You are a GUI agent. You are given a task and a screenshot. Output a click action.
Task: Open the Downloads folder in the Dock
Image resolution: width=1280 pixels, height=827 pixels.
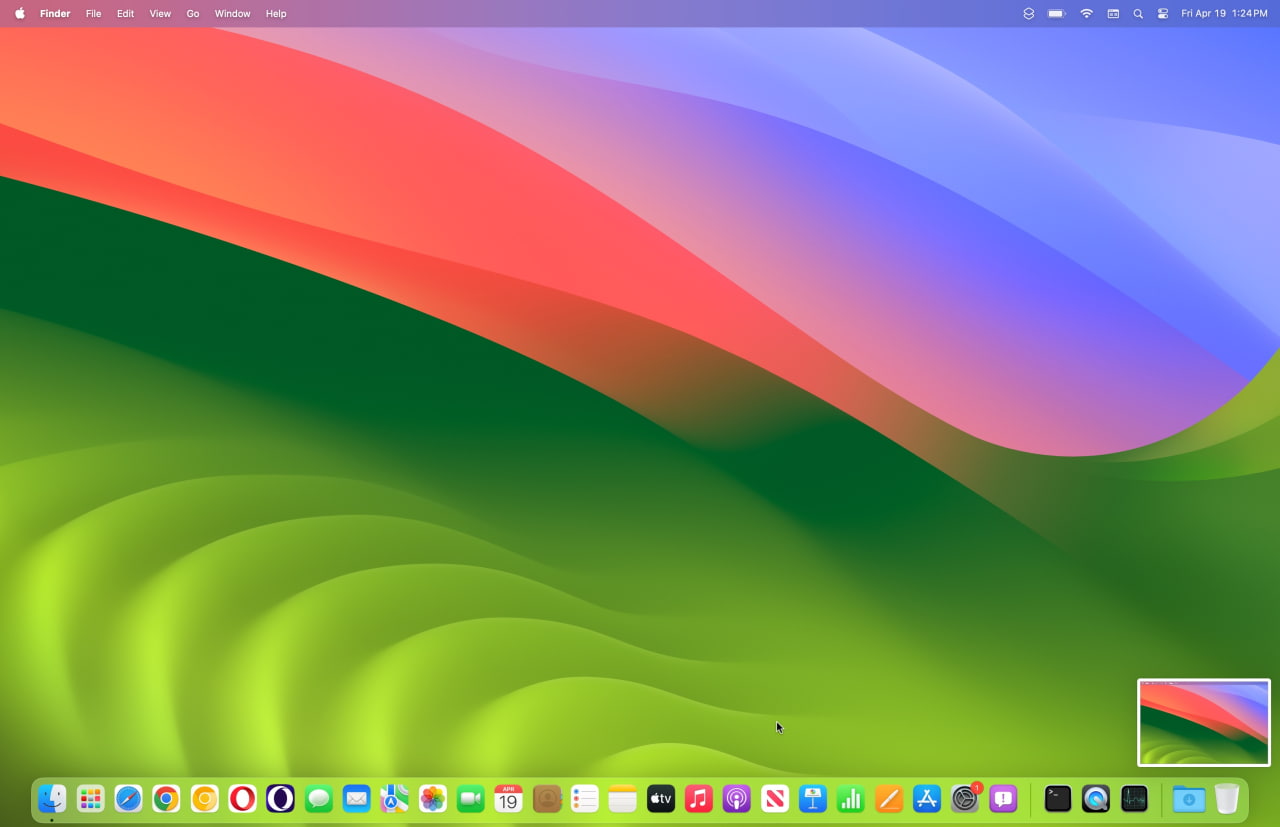tap(1187, 799)
